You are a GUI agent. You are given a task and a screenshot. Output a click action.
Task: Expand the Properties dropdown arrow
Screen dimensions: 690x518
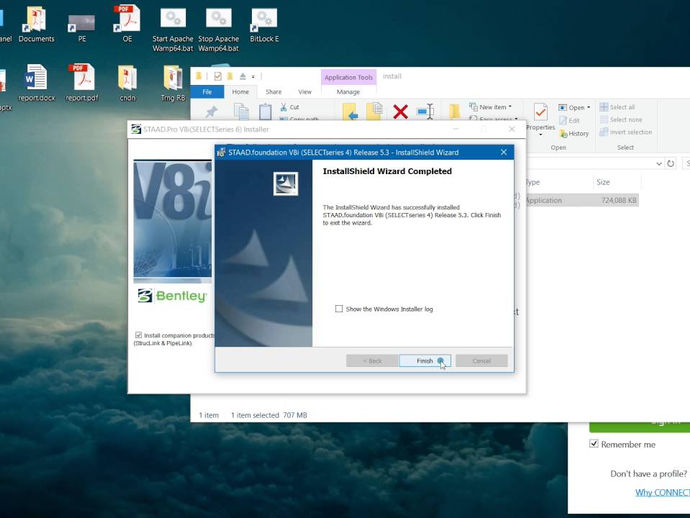pyautogui.click(x=540, y=134)
